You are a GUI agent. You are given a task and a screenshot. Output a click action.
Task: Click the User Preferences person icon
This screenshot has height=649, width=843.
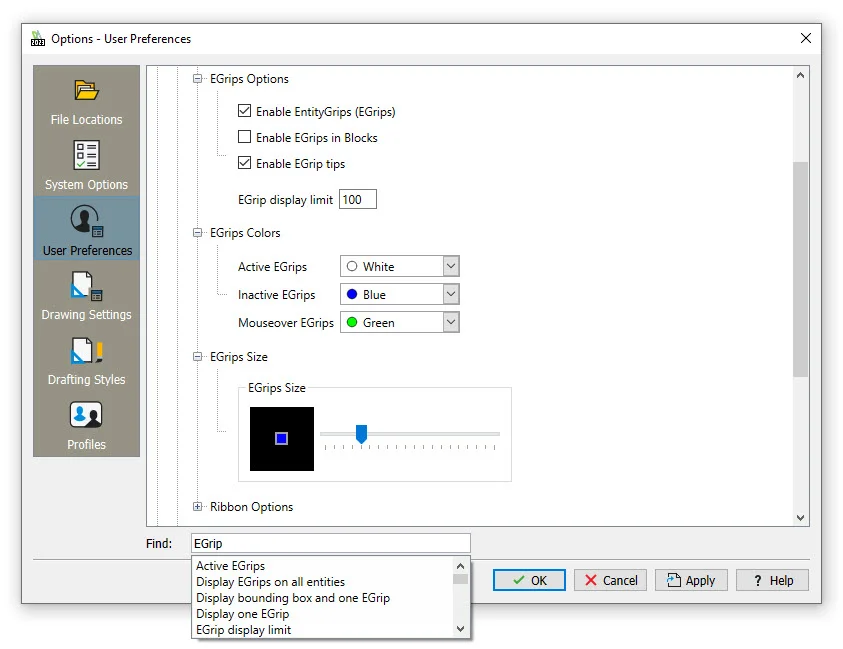86,221
